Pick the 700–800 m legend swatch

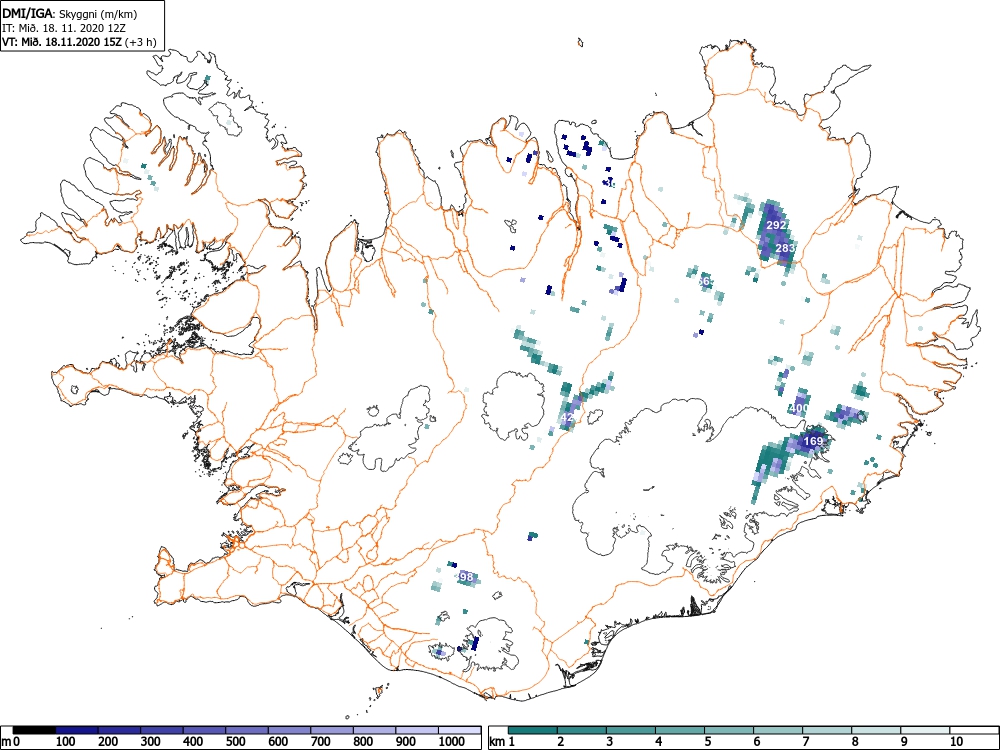[x=332, y=730]
